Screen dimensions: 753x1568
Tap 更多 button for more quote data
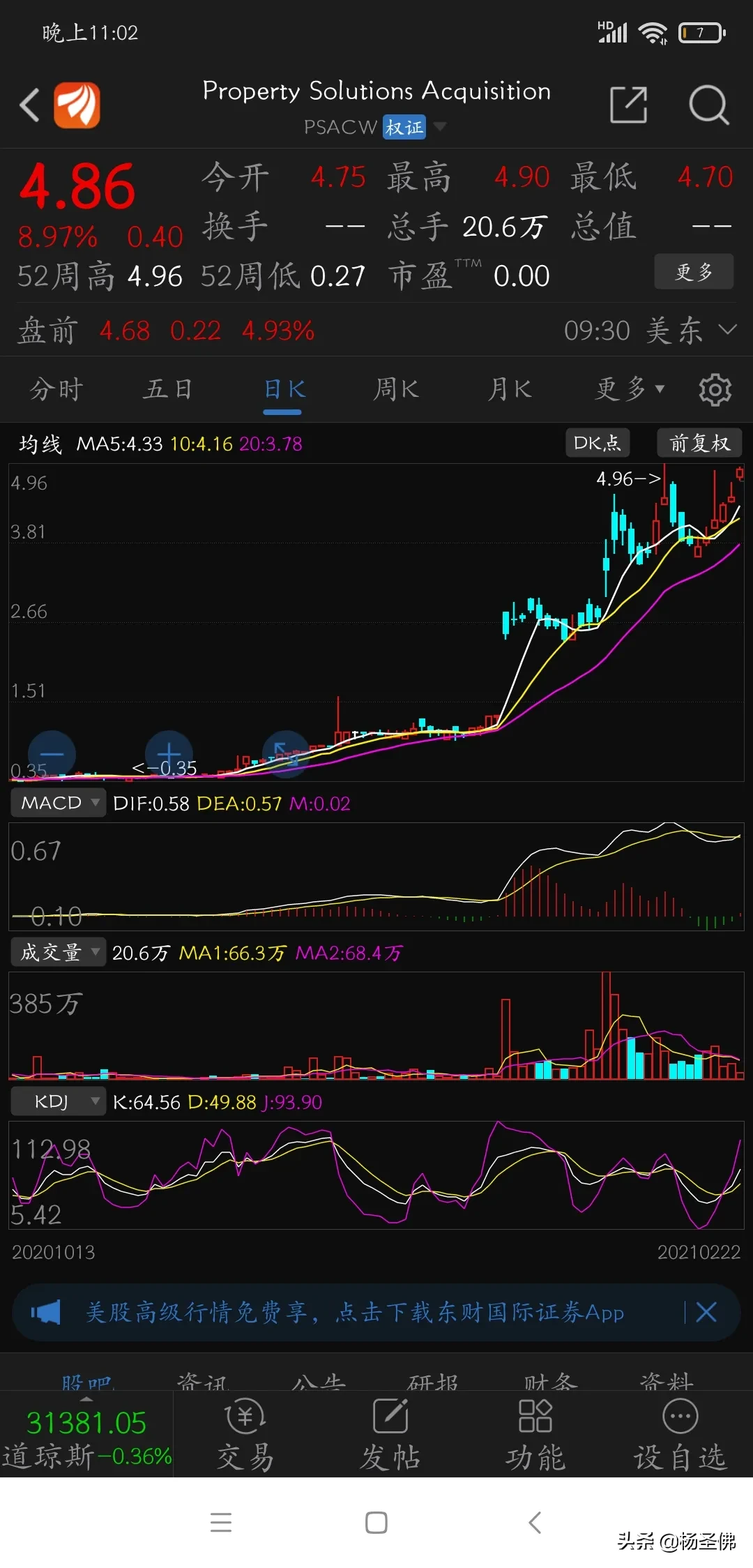pos(694,271)
